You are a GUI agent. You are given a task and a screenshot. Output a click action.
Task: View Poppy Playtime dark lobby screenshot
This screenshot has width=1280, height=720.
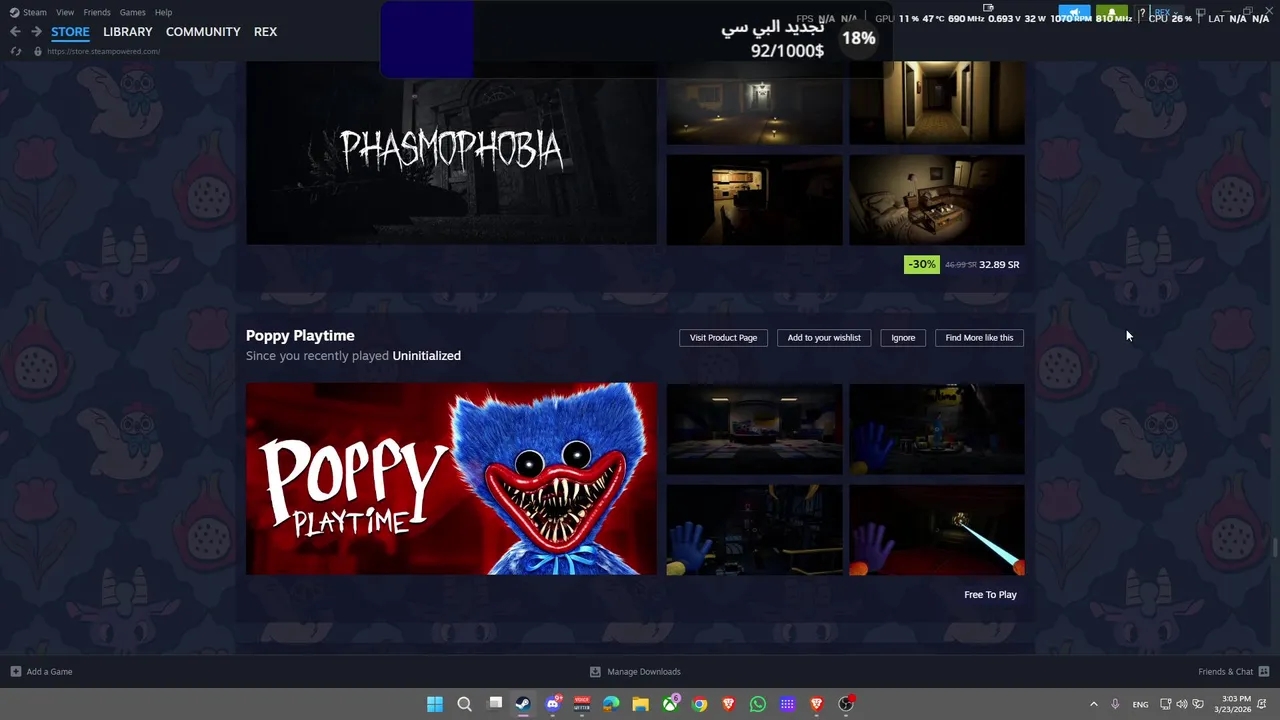754,429
